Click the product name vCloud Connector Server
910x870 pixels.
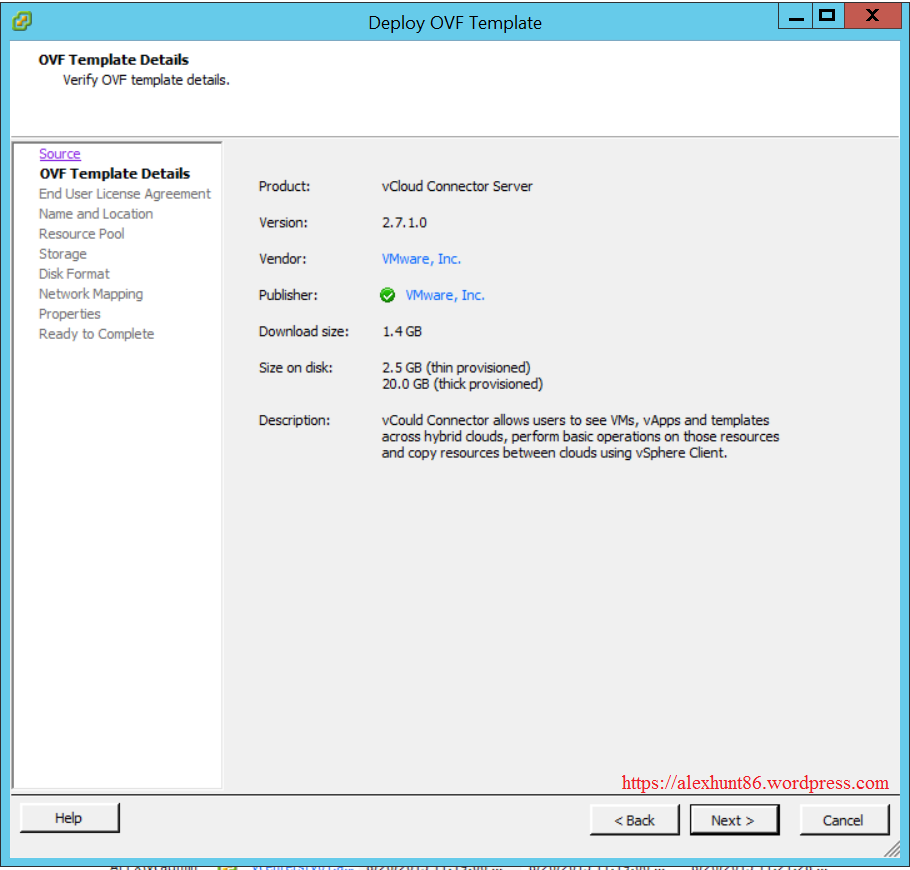[x=457, y=186]
